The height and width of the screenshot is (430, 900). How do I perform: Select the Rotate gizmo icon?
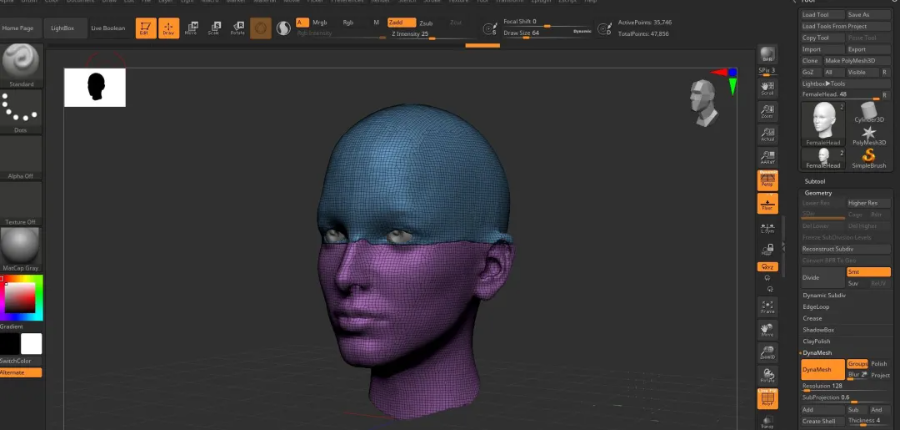pos(237,28)
